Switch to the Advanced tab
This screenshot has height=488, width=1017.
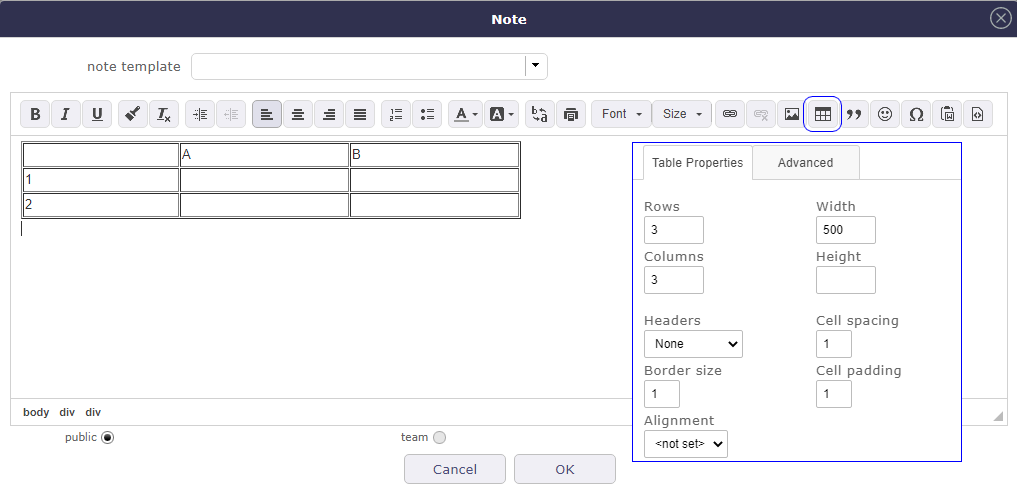(x=805, y=163)
